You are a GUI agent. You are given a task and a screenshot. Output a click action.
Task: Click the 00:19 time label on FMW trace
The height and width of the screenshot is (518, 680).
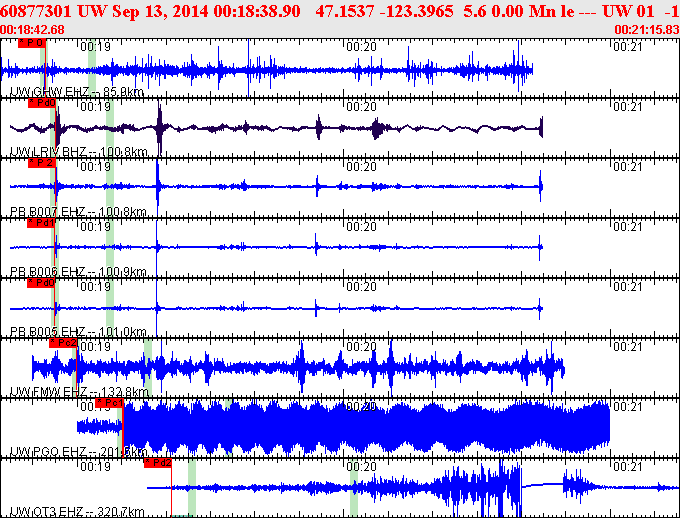95,346
